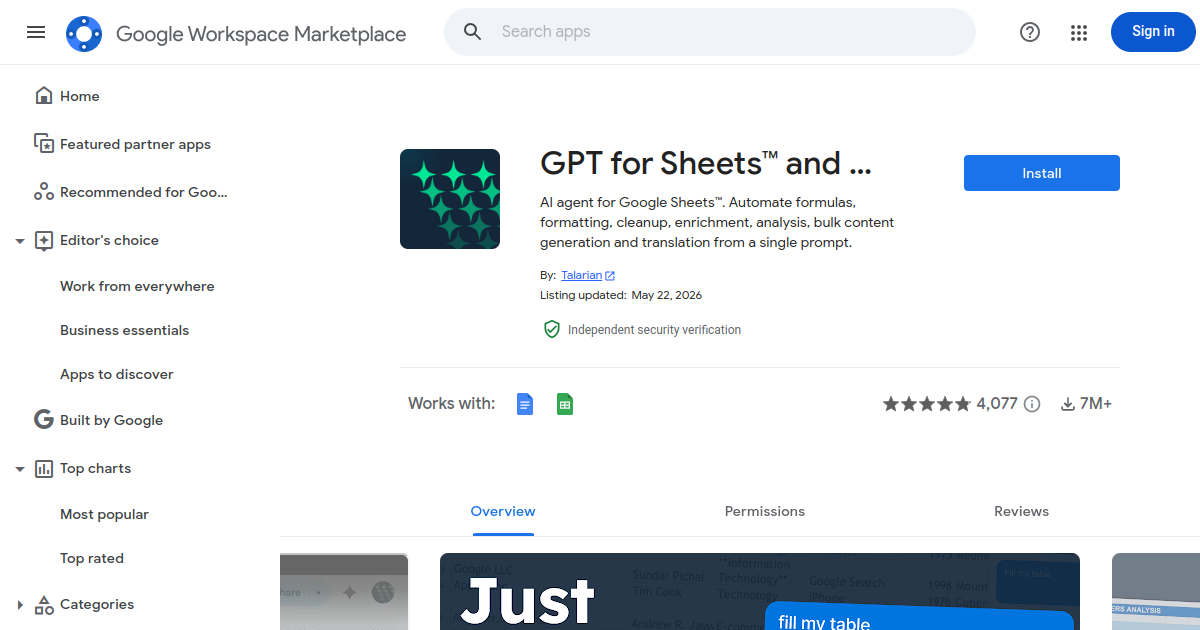Switch to the Permissions tab

765,511
